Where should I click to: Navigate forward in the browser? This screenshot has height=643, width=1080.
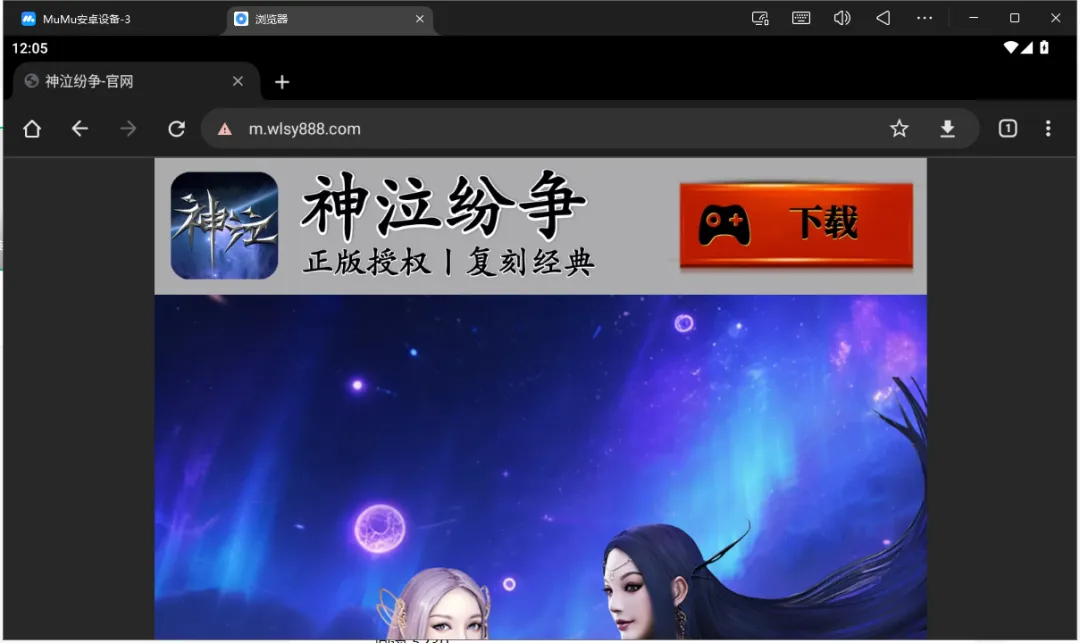pos(128,129)
